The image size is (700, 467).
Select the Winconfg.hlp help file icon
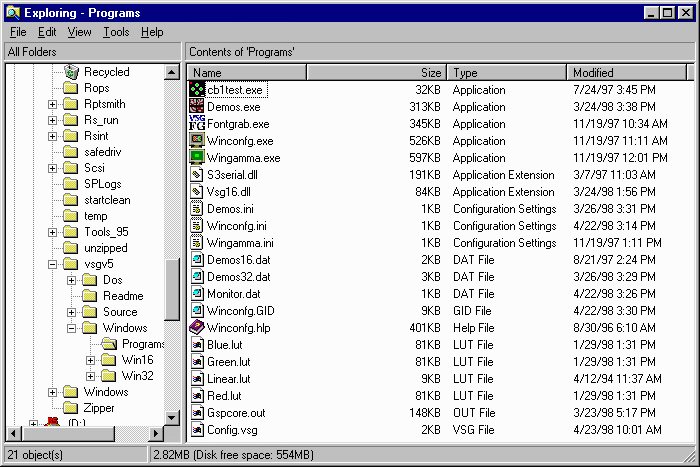(x=197, y=328)
